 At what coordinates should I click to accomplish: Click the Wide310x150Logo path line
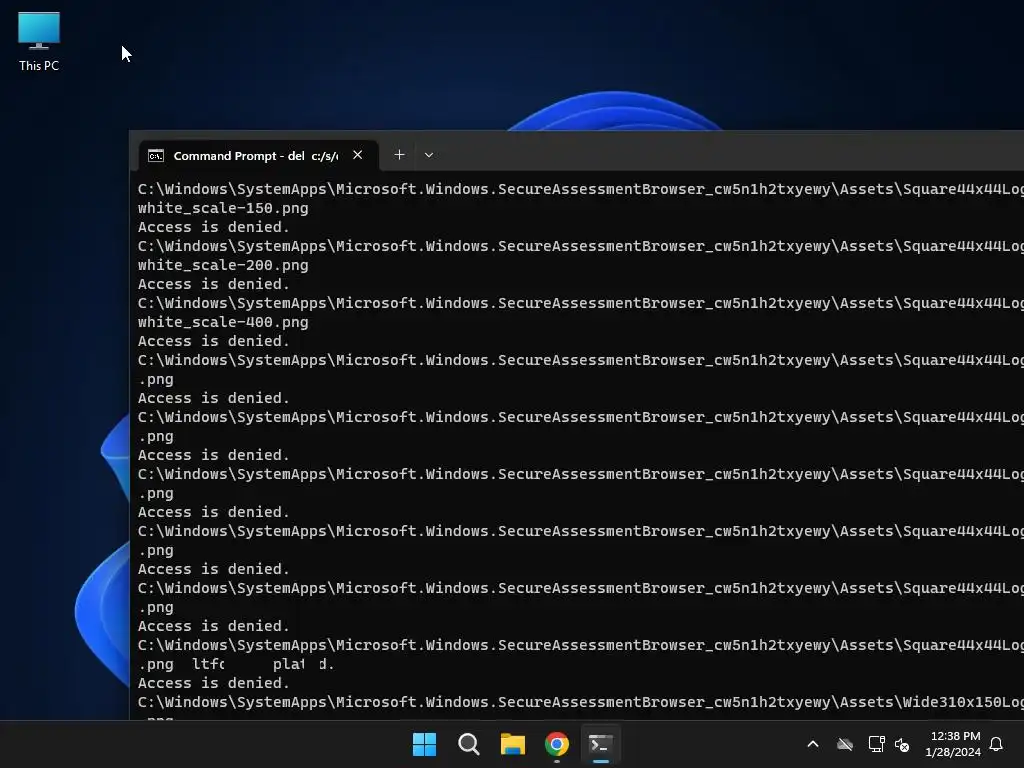click(x=581, y=702)
